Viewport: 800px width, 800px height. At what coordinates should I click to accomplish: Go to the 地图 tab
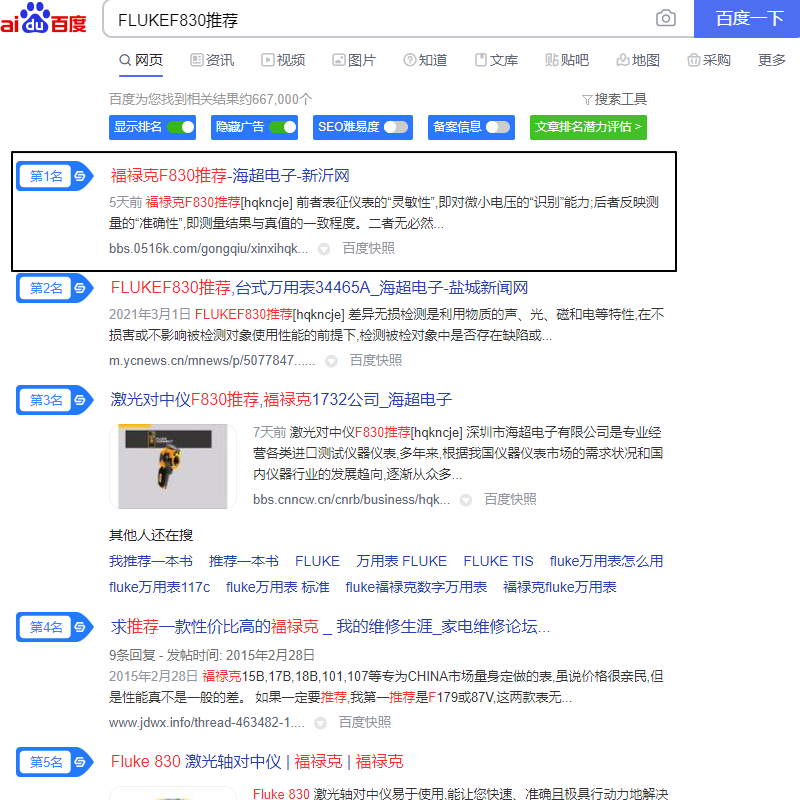pos(638,60)
